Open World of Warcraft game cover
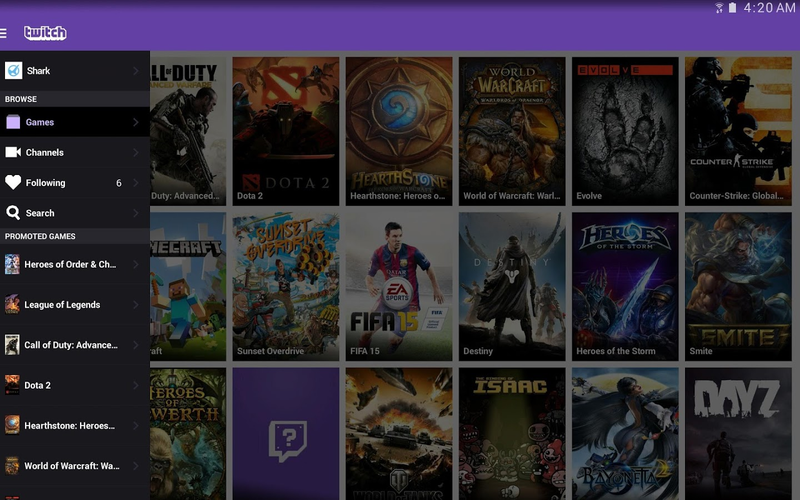 512,131
